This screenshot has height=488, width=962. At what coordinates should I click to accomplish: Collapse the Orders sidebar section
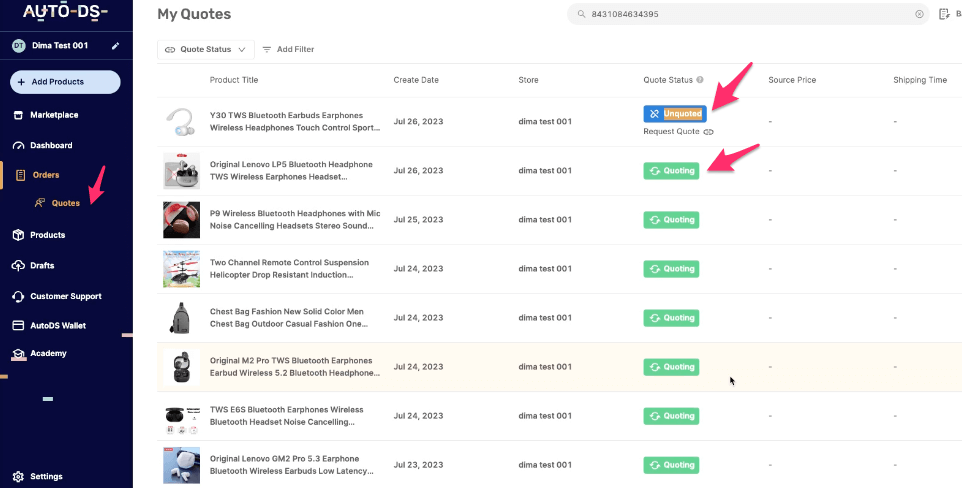point(45,175)
